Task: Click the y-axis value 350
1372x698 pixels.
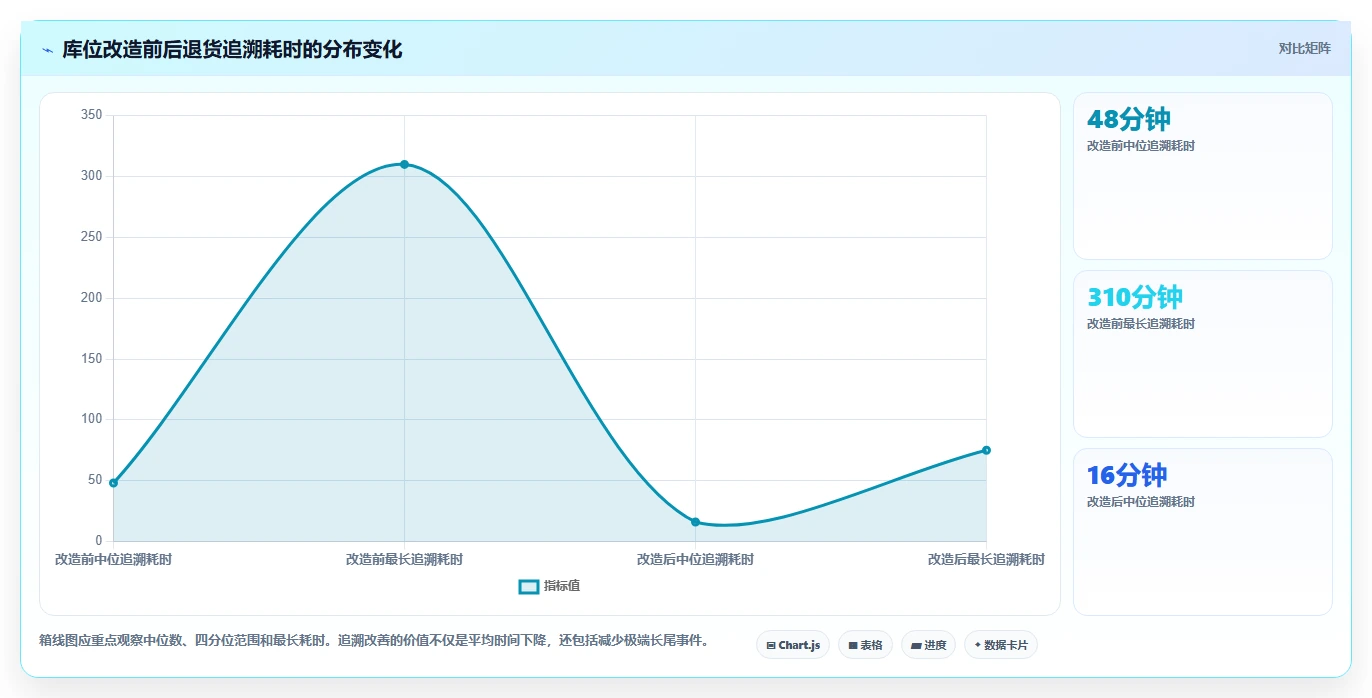Action: point(91,115)
